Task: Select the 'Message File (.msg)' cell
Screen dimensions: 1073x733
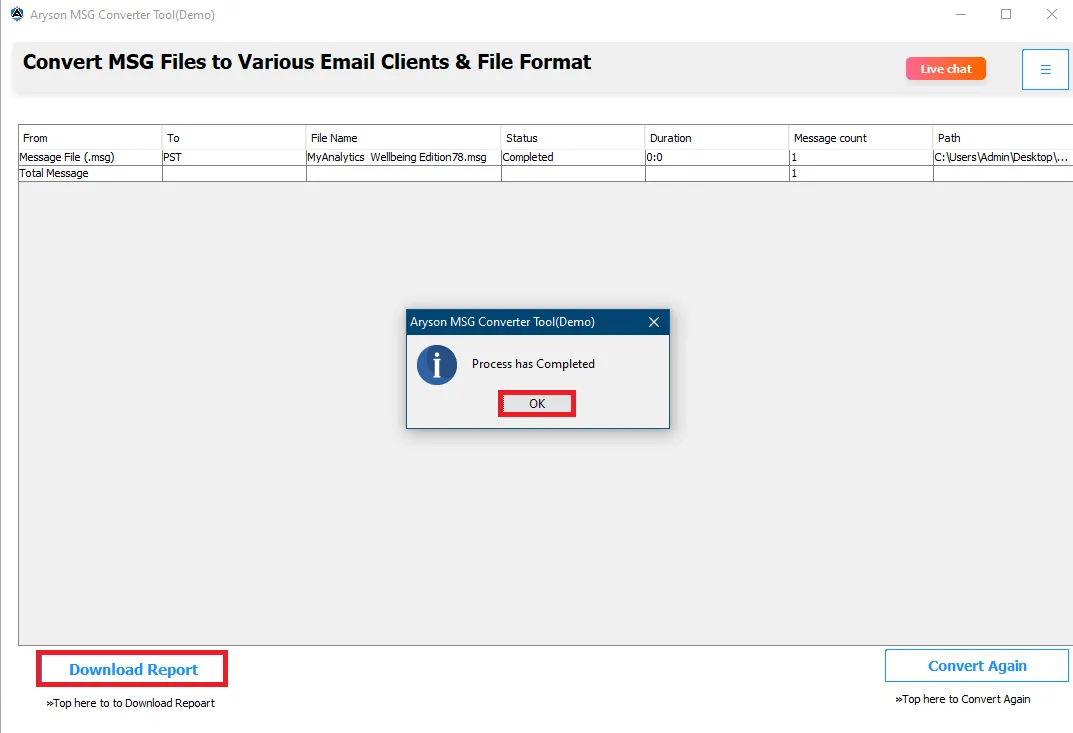Action: coord(90,157)
